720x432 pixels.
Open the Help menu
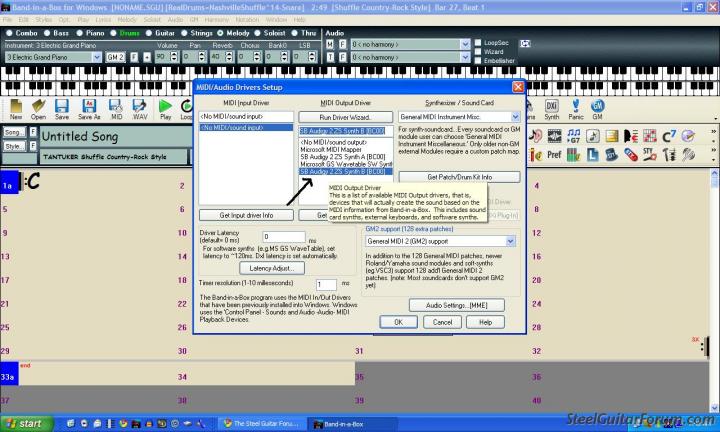click(300, 20)
